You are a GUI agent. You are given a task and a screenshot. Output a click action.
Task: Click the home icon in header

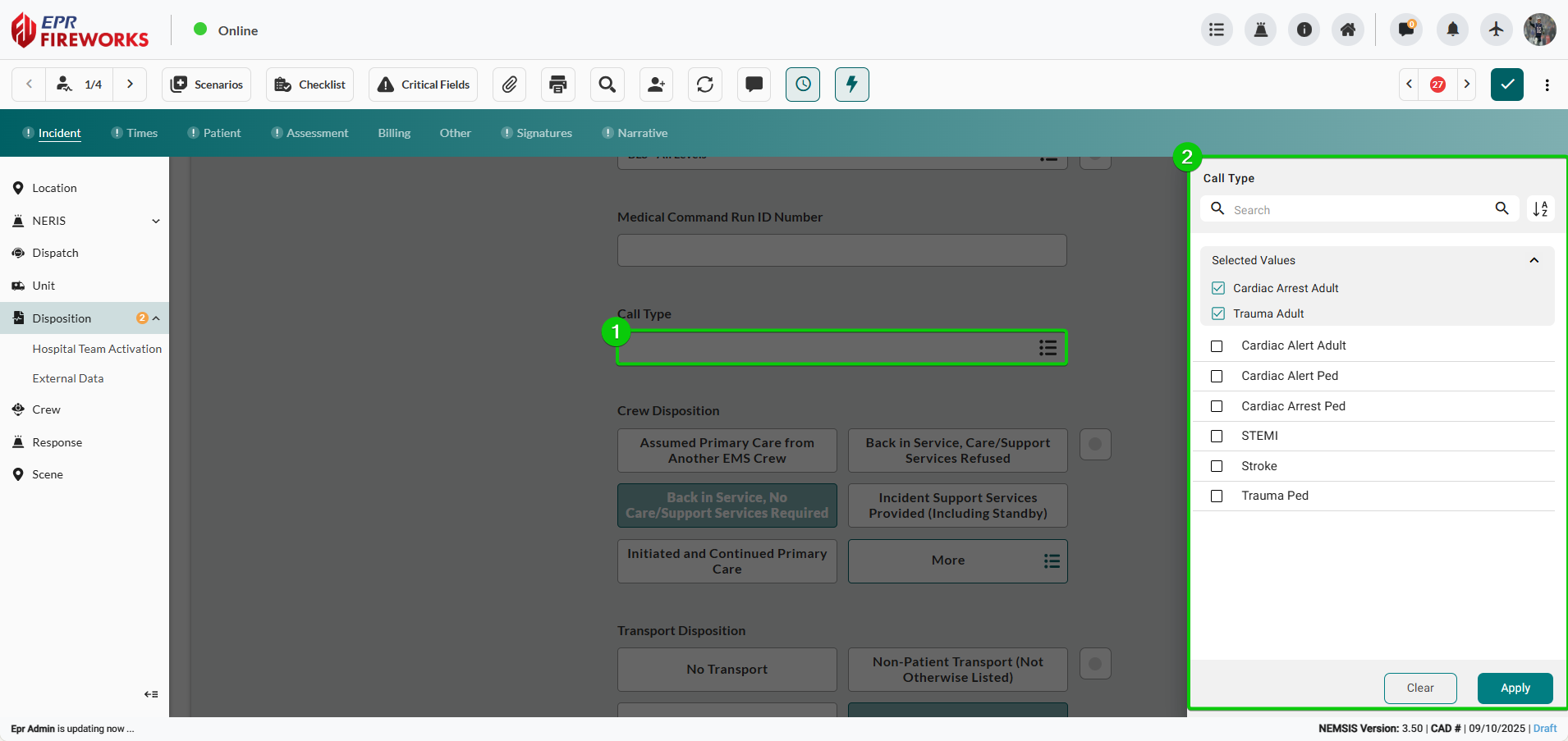pyautogui.click(x=1348, y=30)
